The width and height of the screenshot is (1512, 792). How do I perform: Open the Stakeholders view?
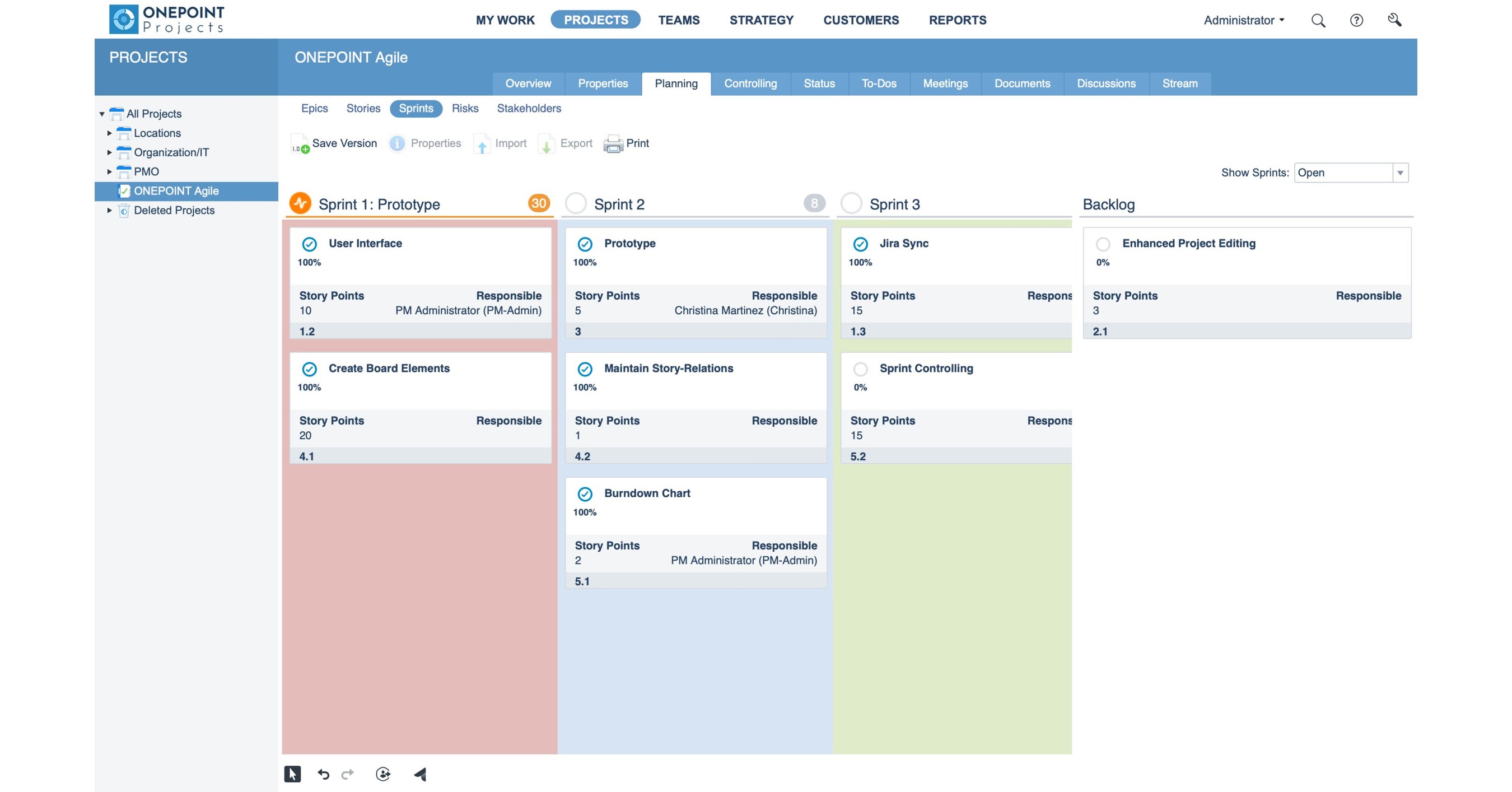coord(529,108)
